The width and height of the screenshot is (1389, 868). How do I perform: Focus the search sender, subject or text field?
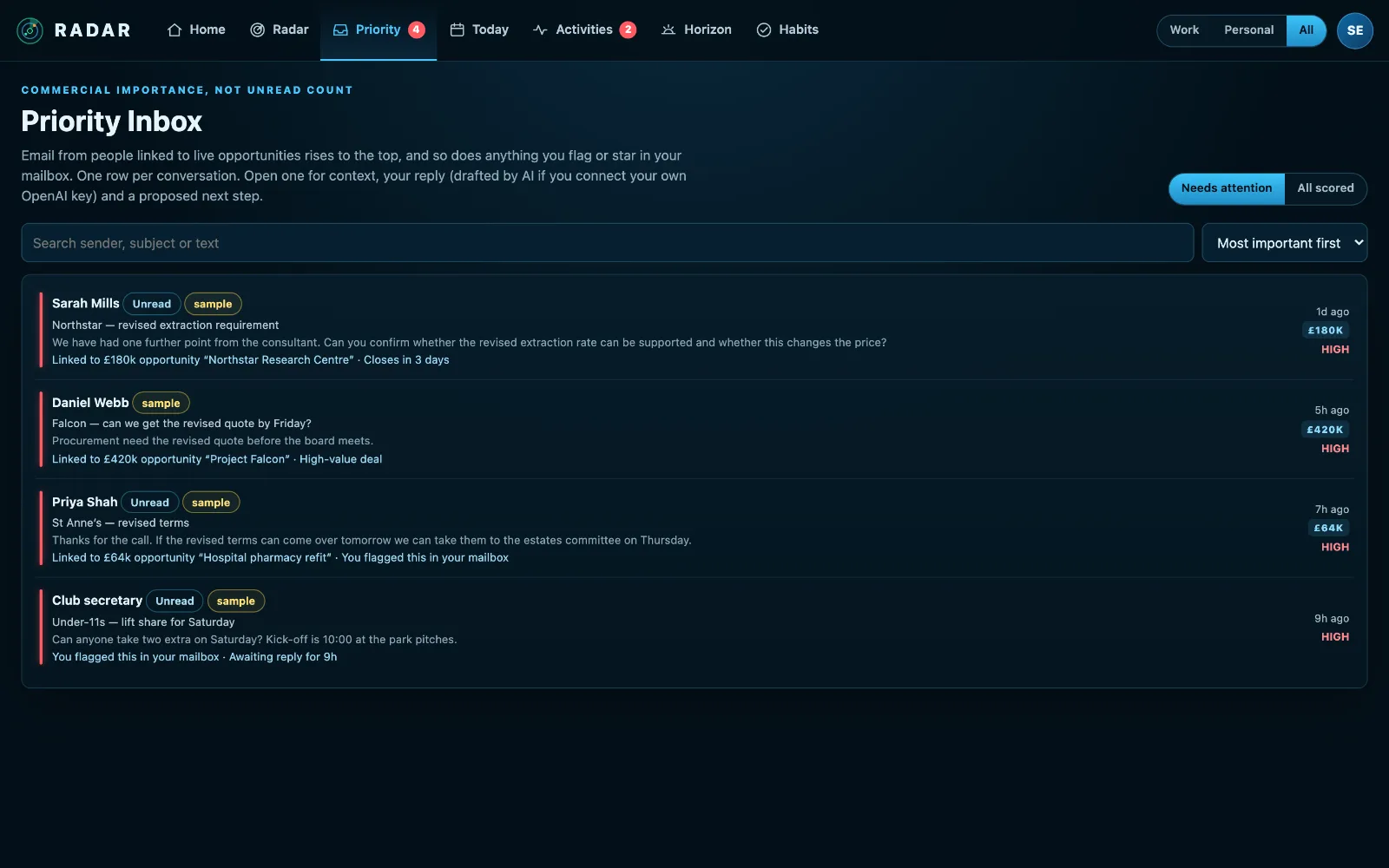tap(608, 243)
